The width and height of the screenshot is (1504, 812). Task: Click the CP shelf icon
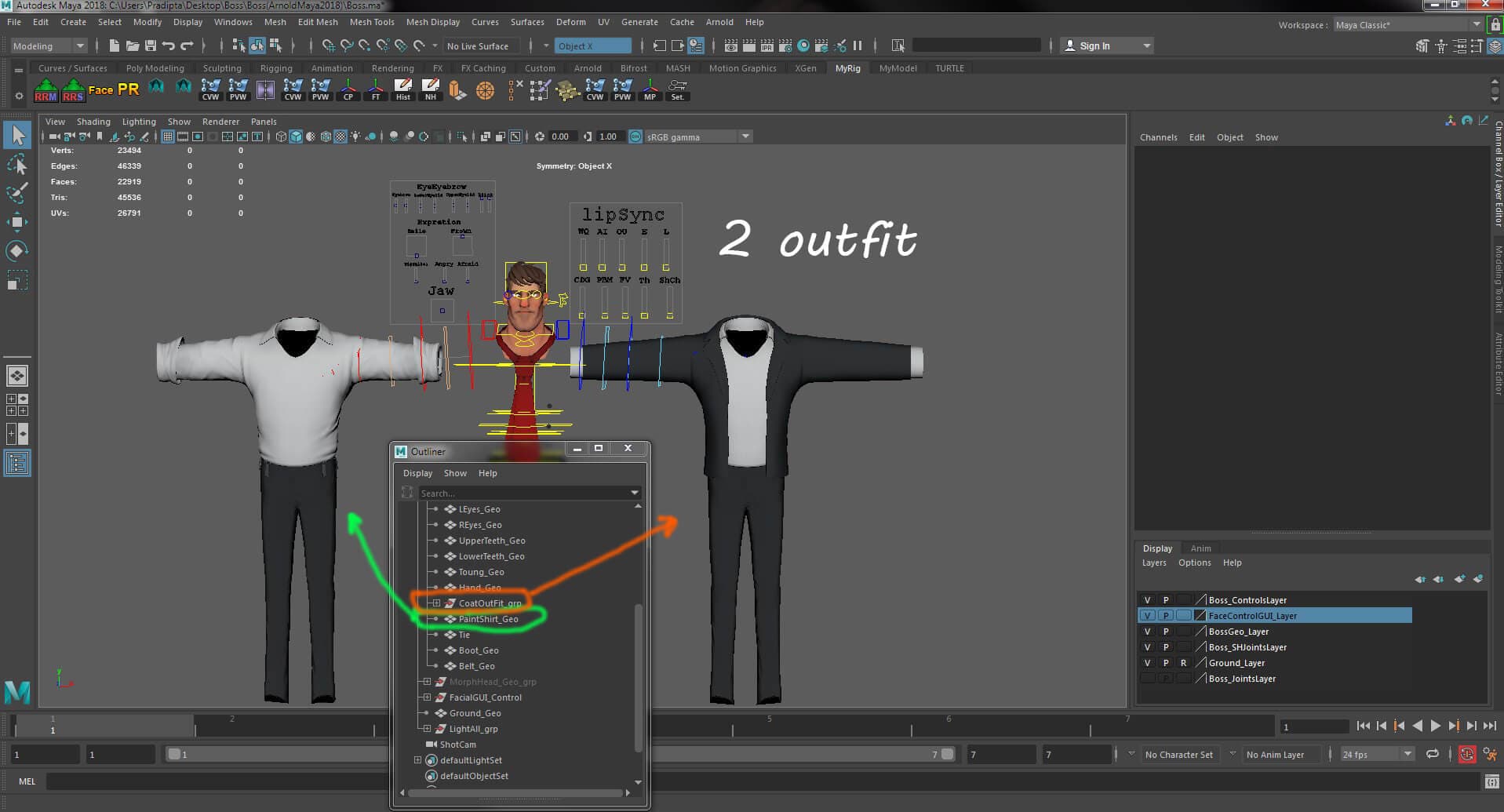pos(348,90)
